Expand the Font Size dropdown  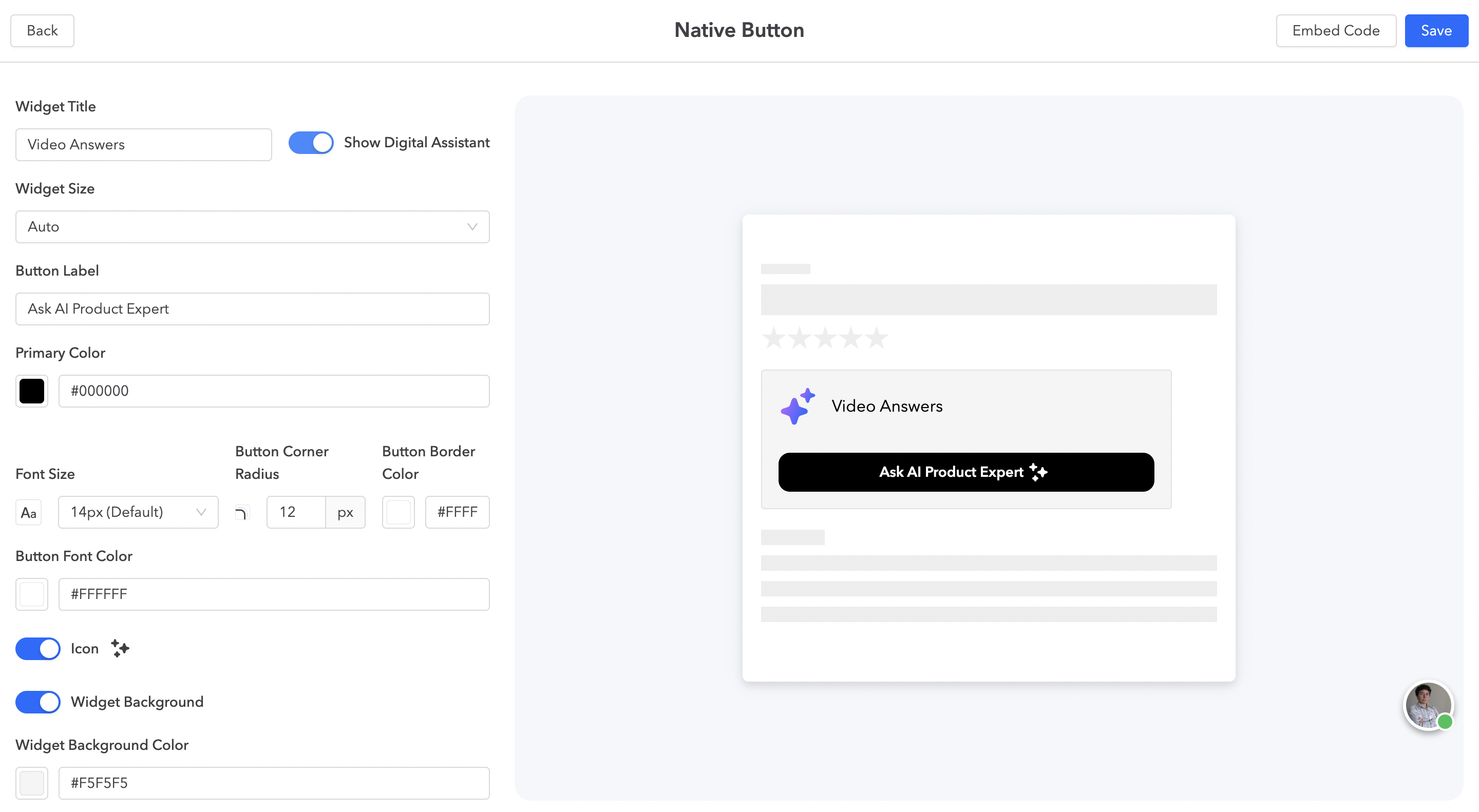[x=138, y=512]
